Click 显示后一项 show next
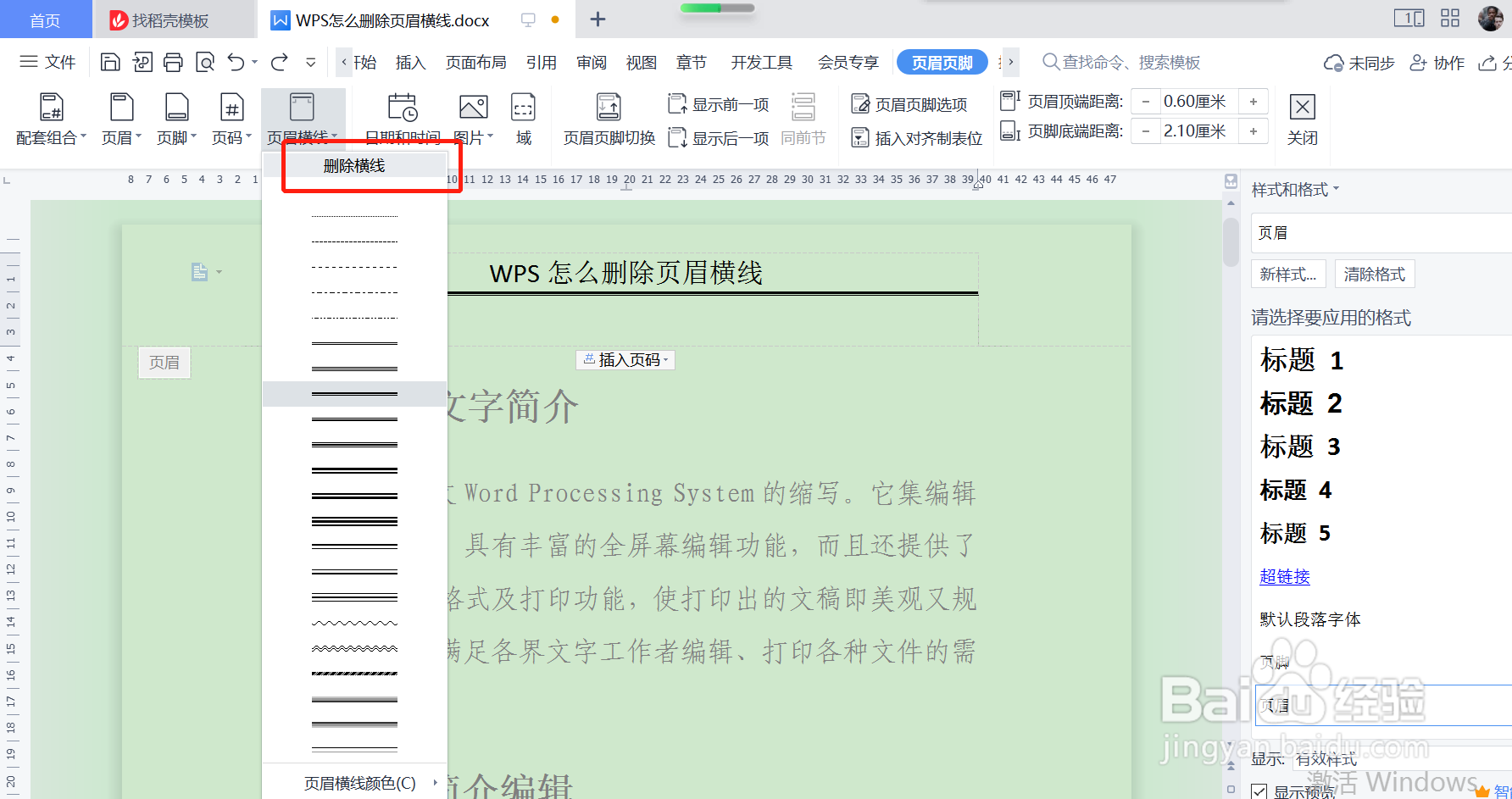This screenshot has height=799, width=1512. point(719,137)
